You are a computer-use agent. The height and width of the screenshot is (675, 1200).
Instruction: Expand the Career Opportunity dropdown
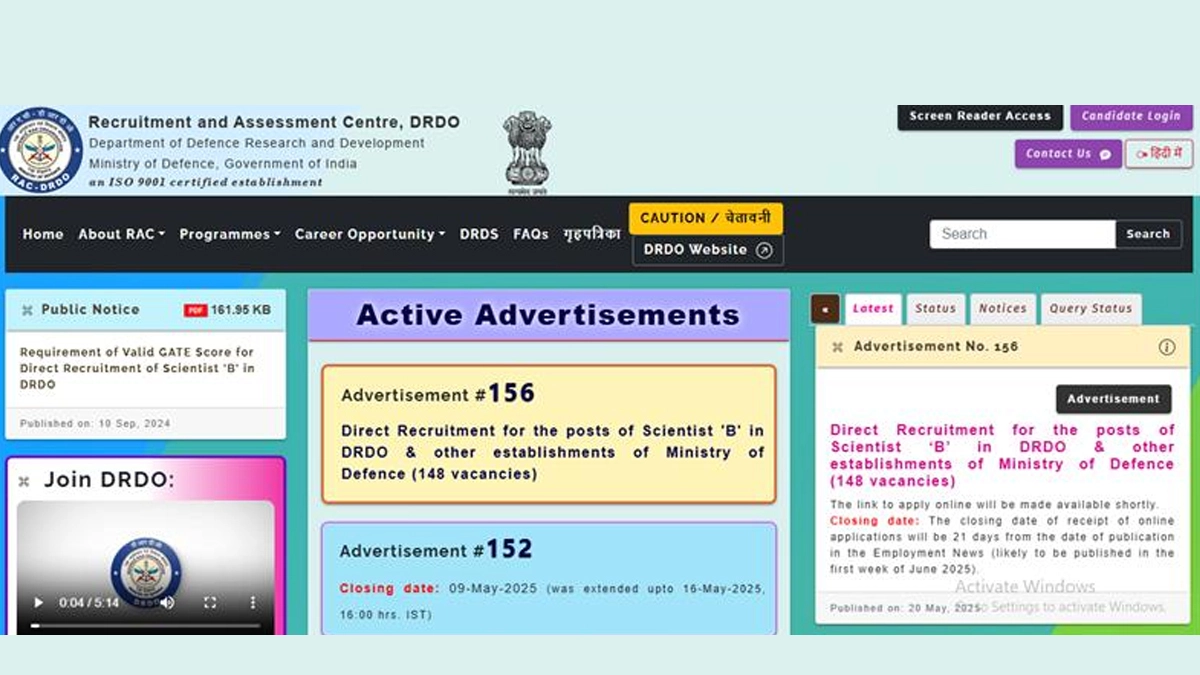click(x=370, y=234)
